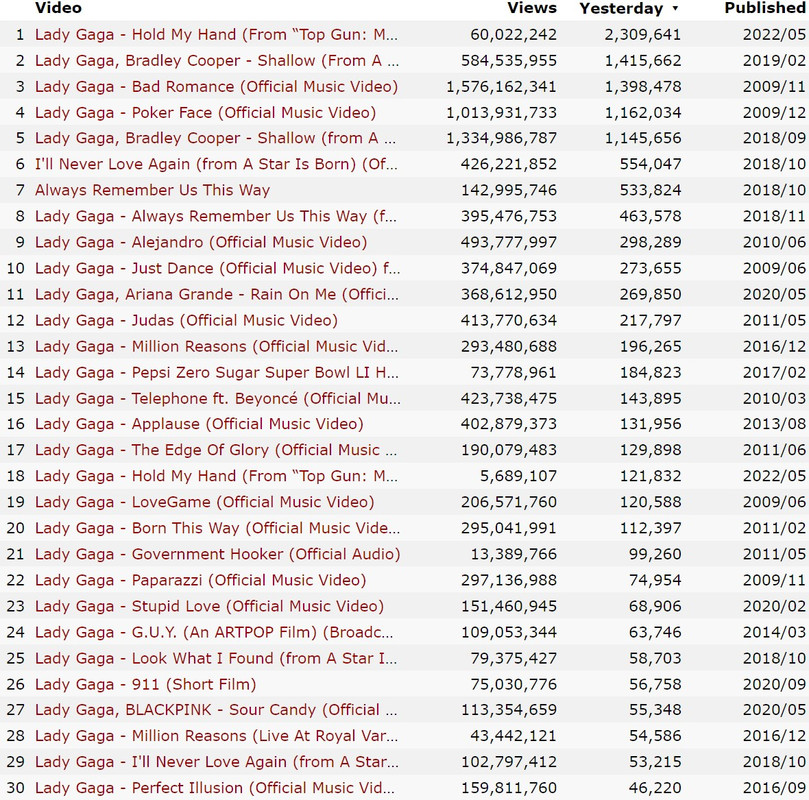The height and width of the screenshot is (800, 809).
Task: Select yesterday value 46,220
Action: click(655, 788)
